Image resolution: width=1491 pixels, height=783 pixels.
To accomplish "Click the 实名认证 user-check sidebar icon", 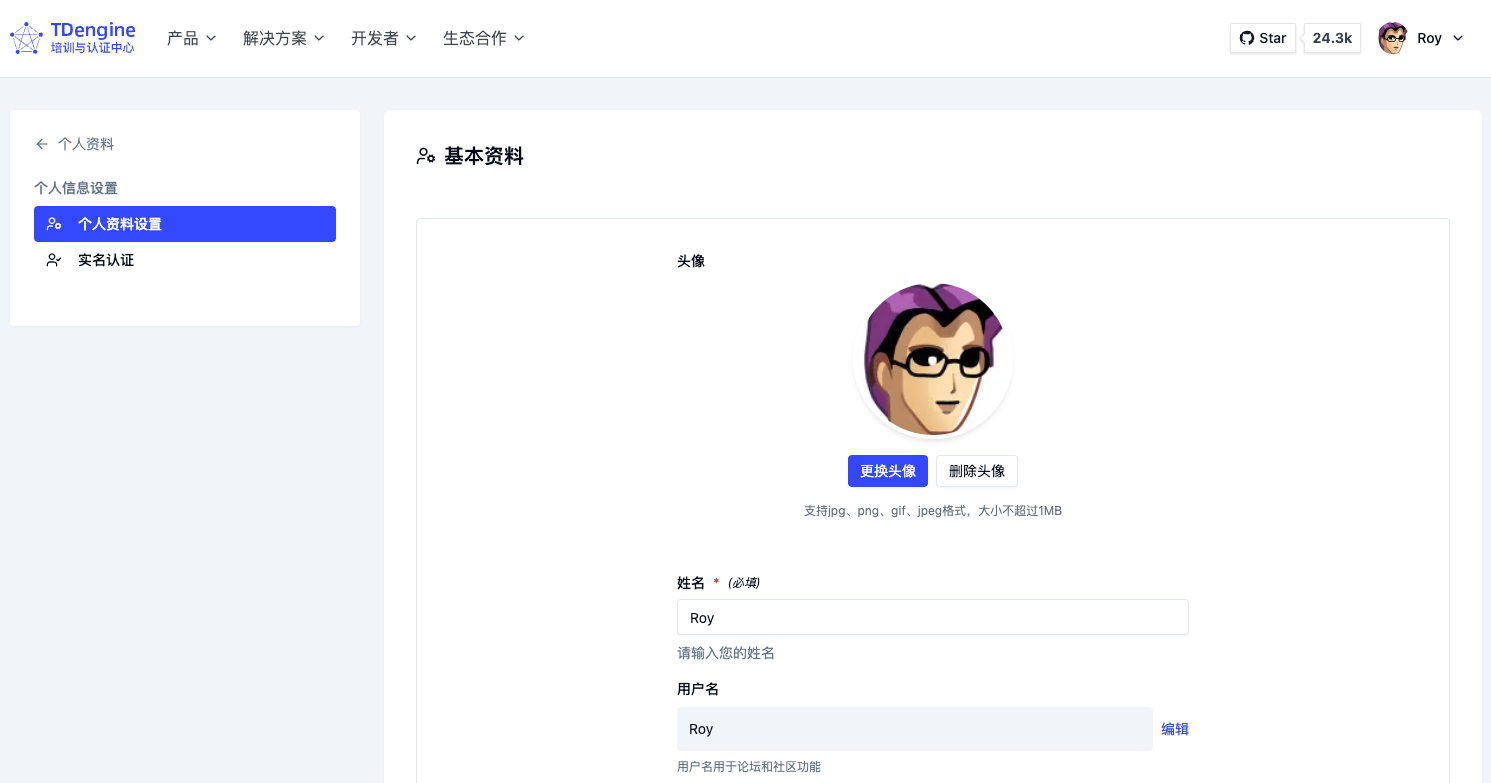I will [54, 260].
